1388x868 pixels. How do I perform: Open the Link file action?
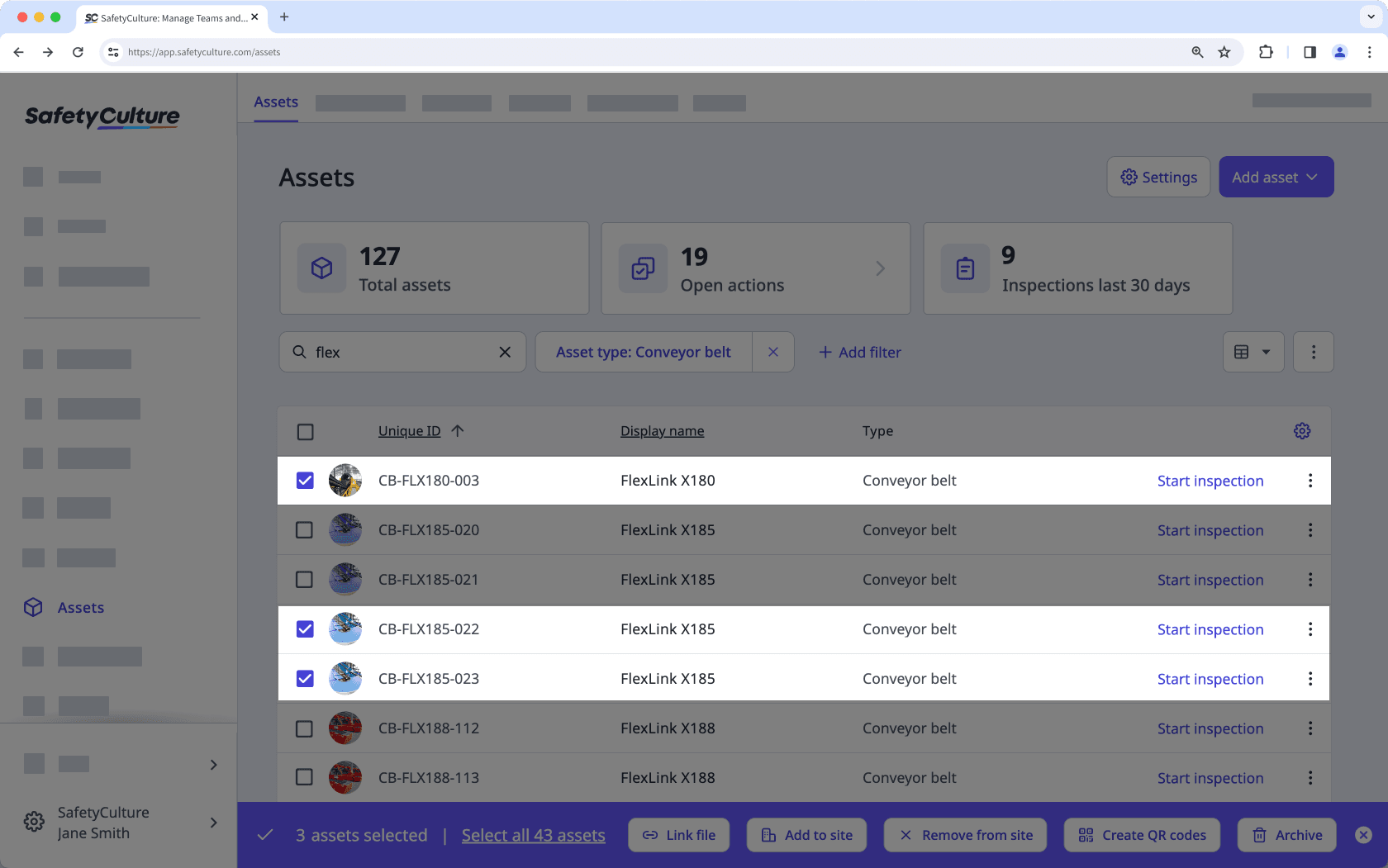[x=678, y=835]
